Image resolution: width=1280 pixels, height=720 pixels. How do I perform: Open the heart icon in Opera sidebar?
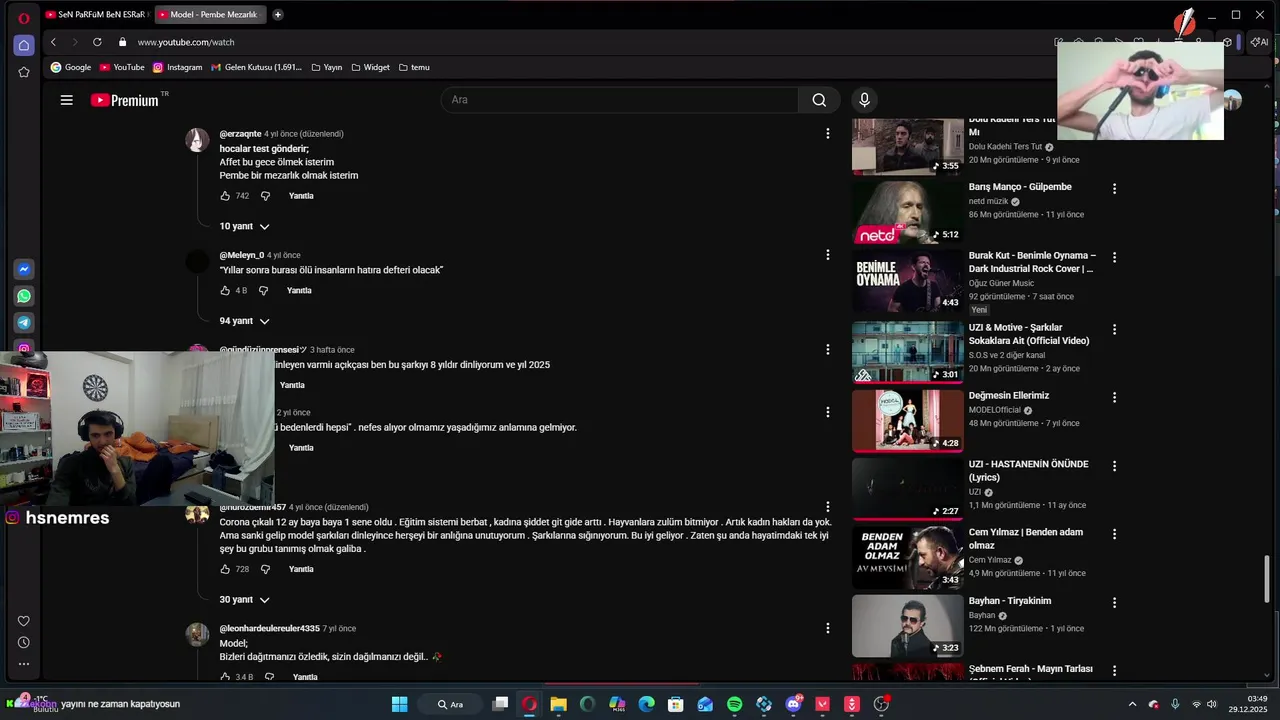[x=24, y=621]
